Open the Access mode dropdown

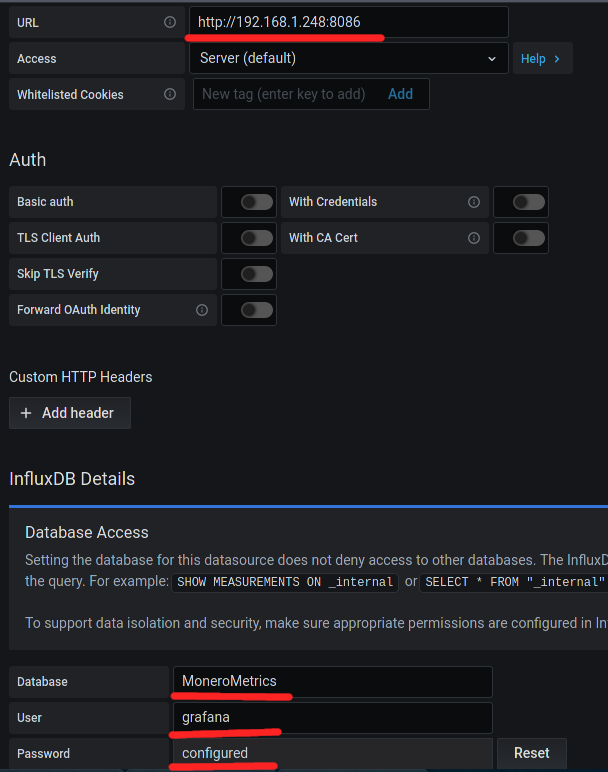[x=348, y=58]
